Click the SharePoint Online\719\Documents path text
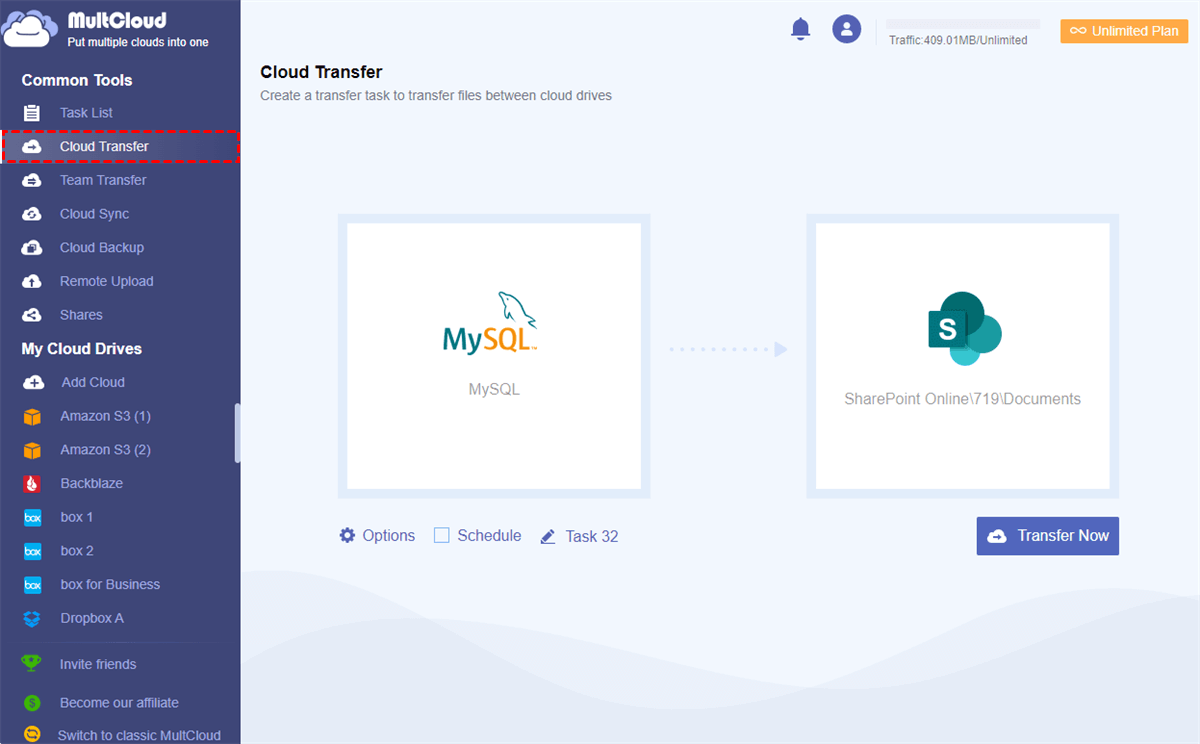Image resolution: width=1200 pixels, height=744 pixels. point(962,399)
